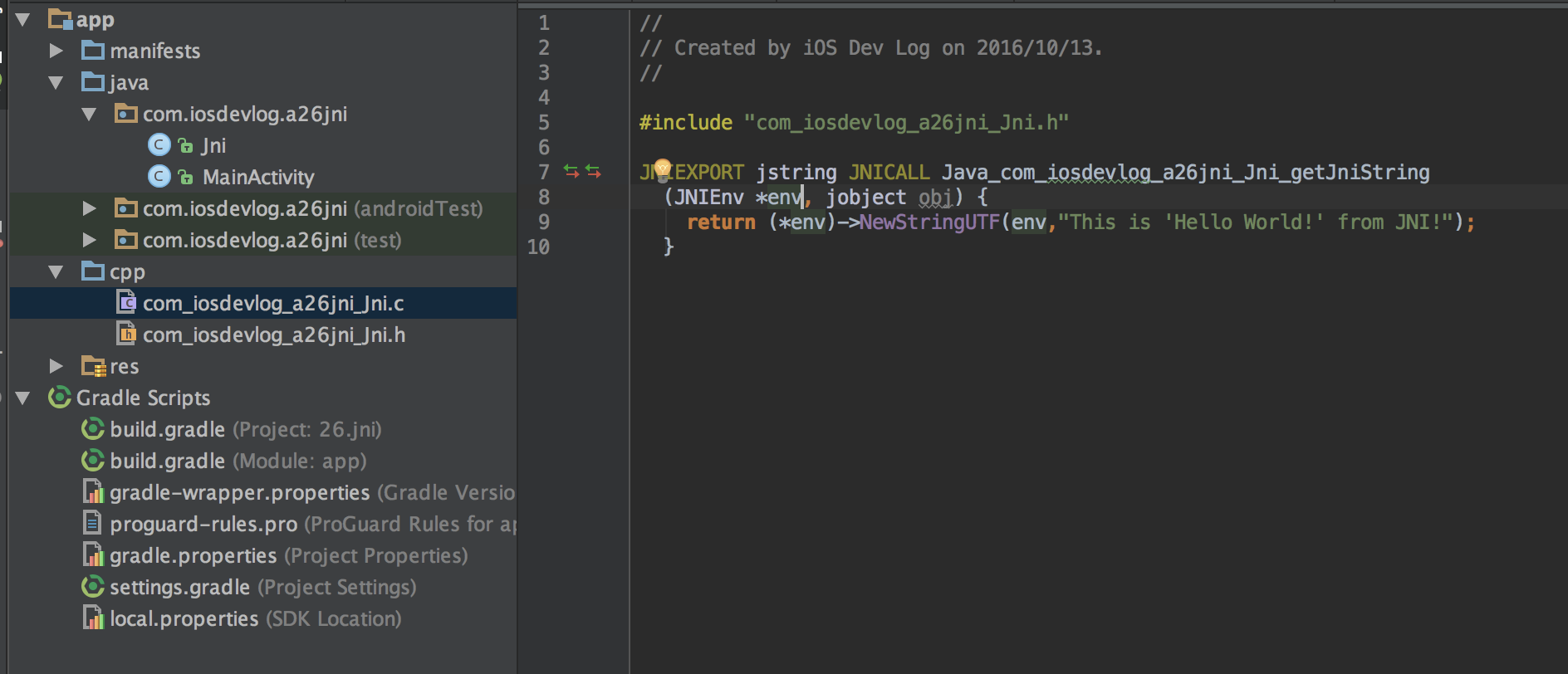Click the module build.gradle icon
Screen dimensions: 1568x674
pyautogui.click(x=93, y=461)
